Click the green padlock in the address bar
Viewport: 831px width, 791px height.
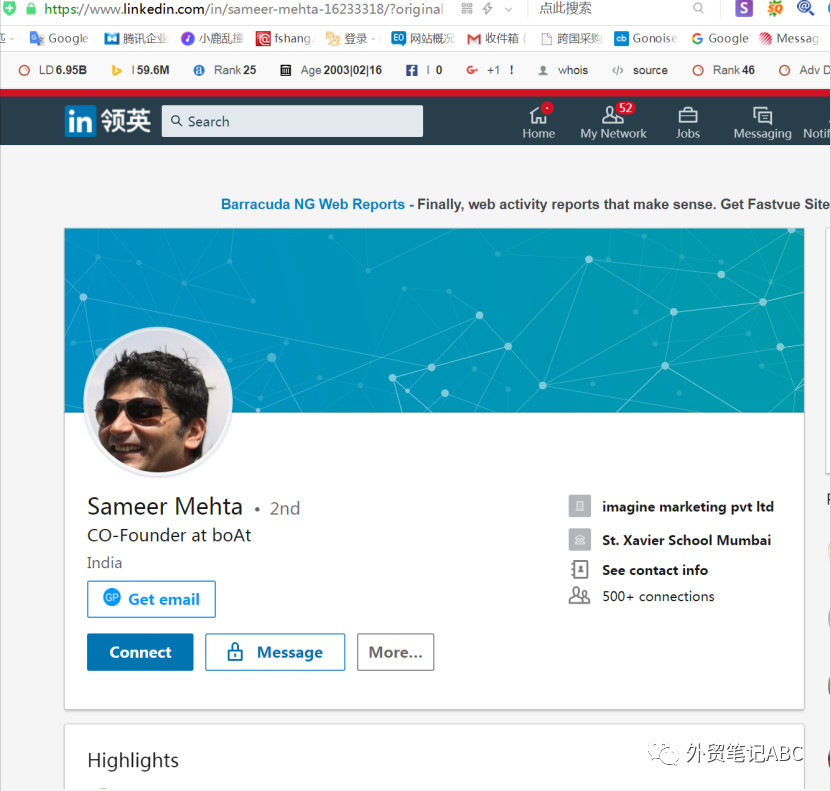tap(31, 8)
